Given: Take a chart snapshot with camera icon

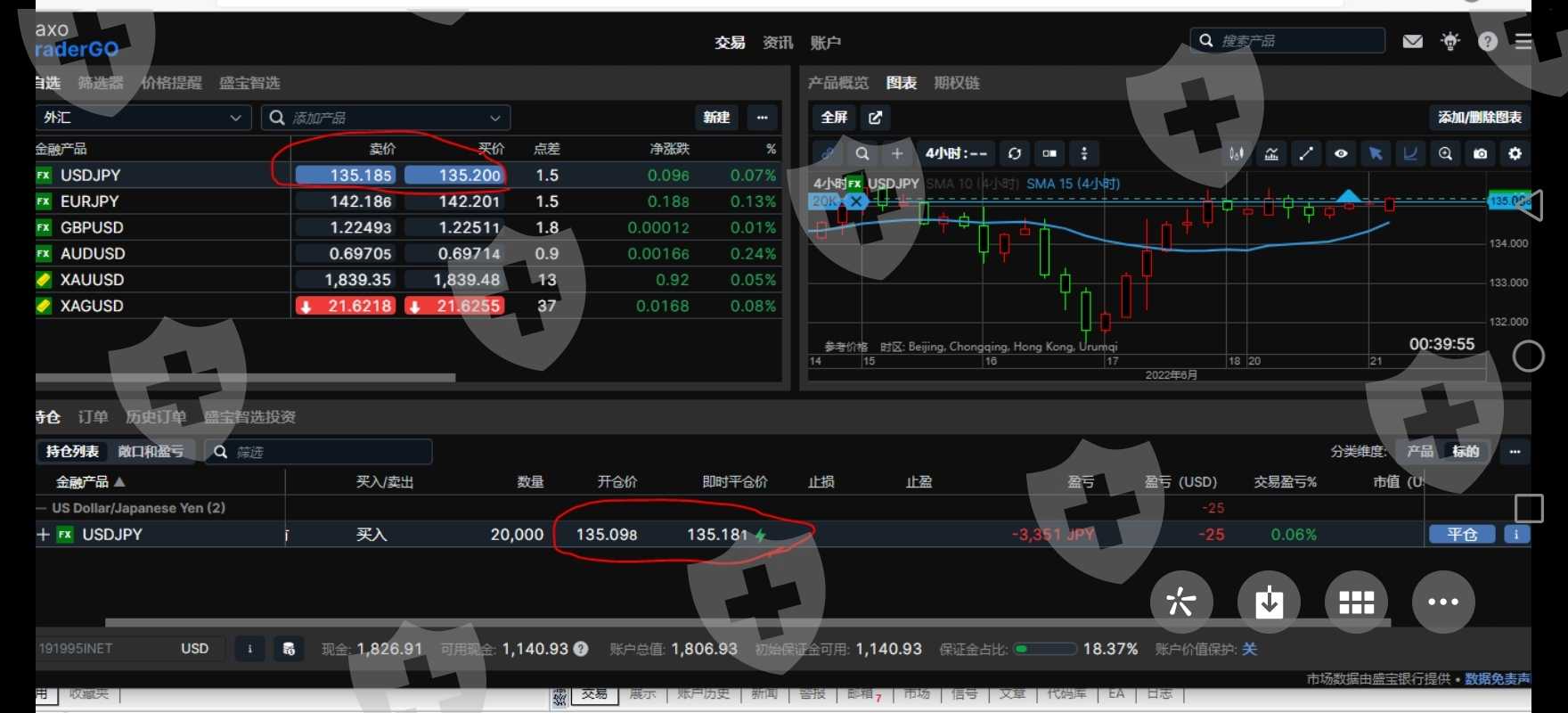Looking at the screenshot, I should tap(1480, 153).
